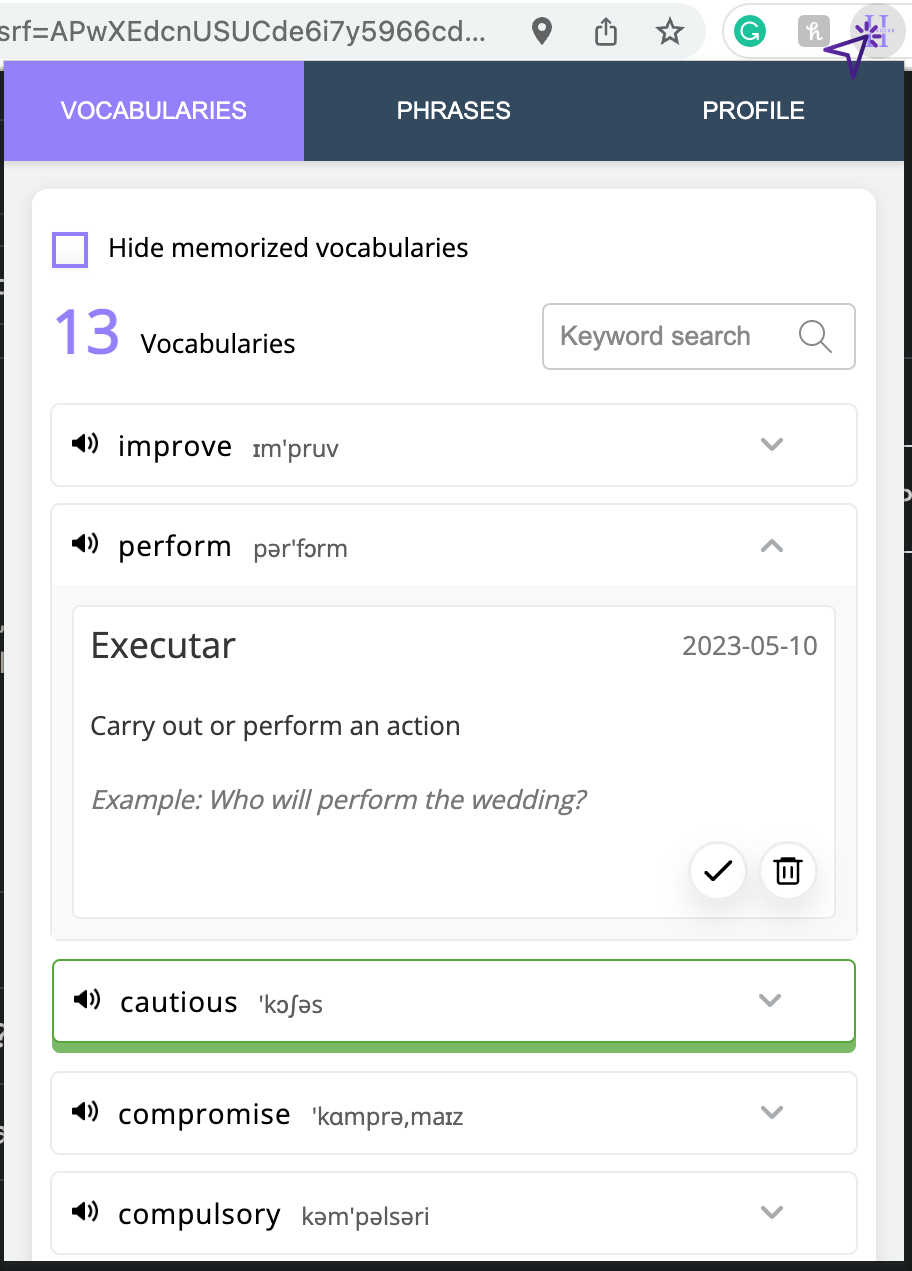
Task: Play pronunciation audio for perform
Action: pyautogui.click(x=85, y=544)
